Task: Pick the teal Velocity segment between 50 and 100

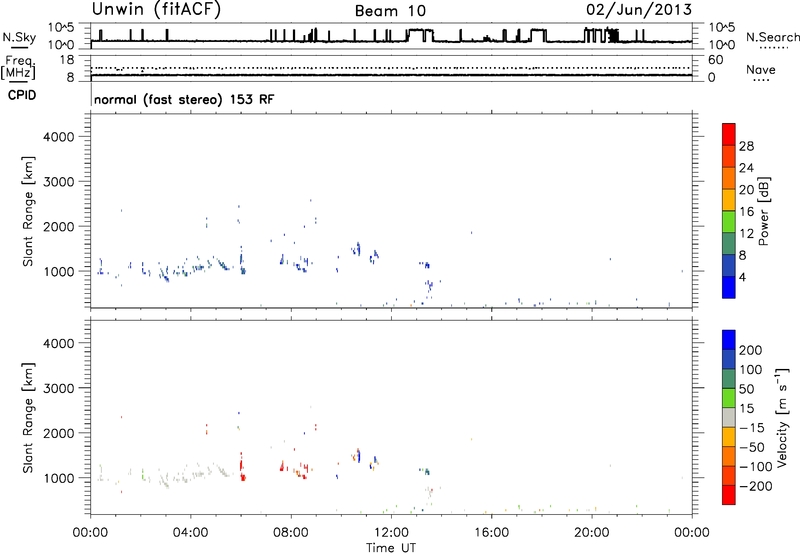Action: point(729,379)
